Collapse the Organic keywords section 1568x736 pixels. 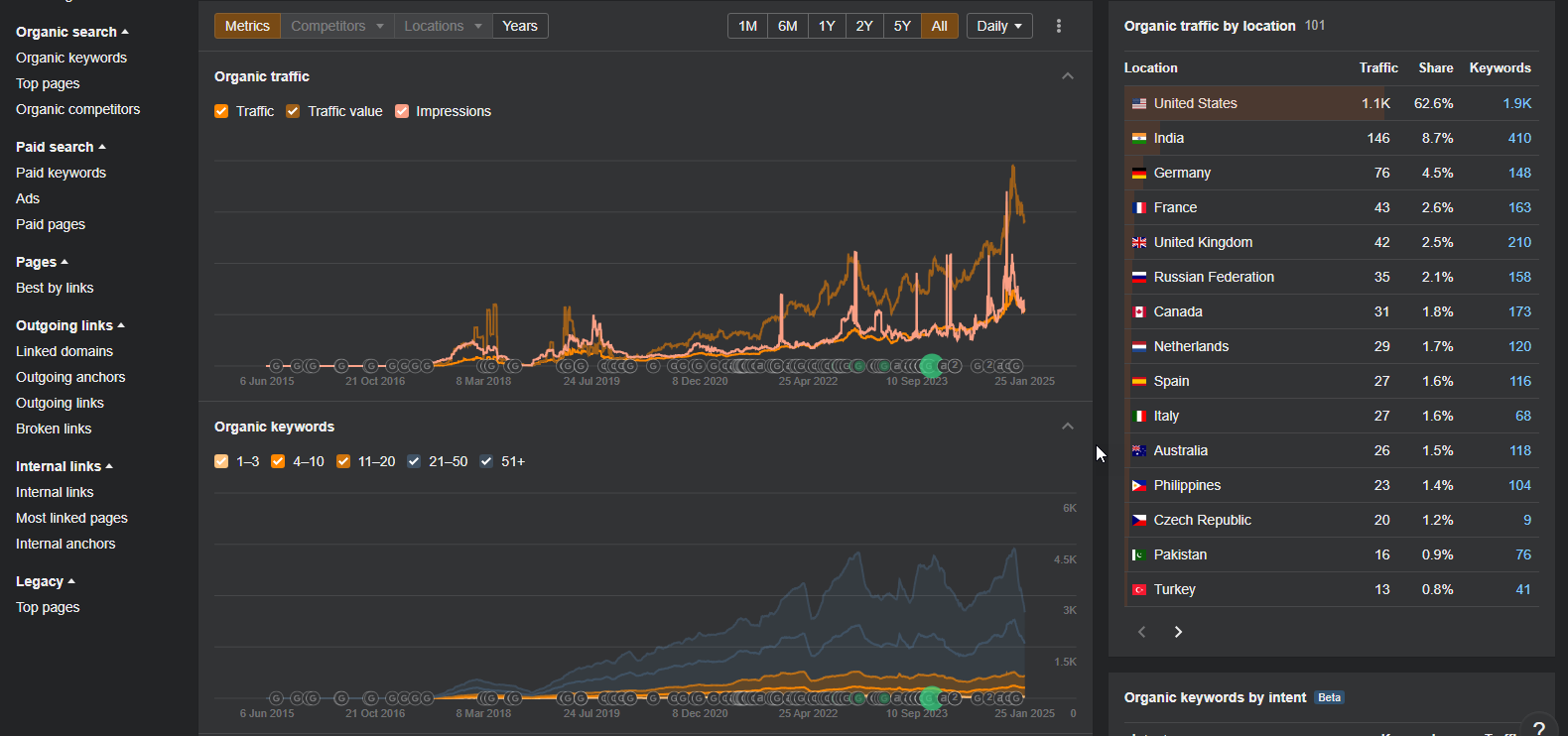point(1068,427)
